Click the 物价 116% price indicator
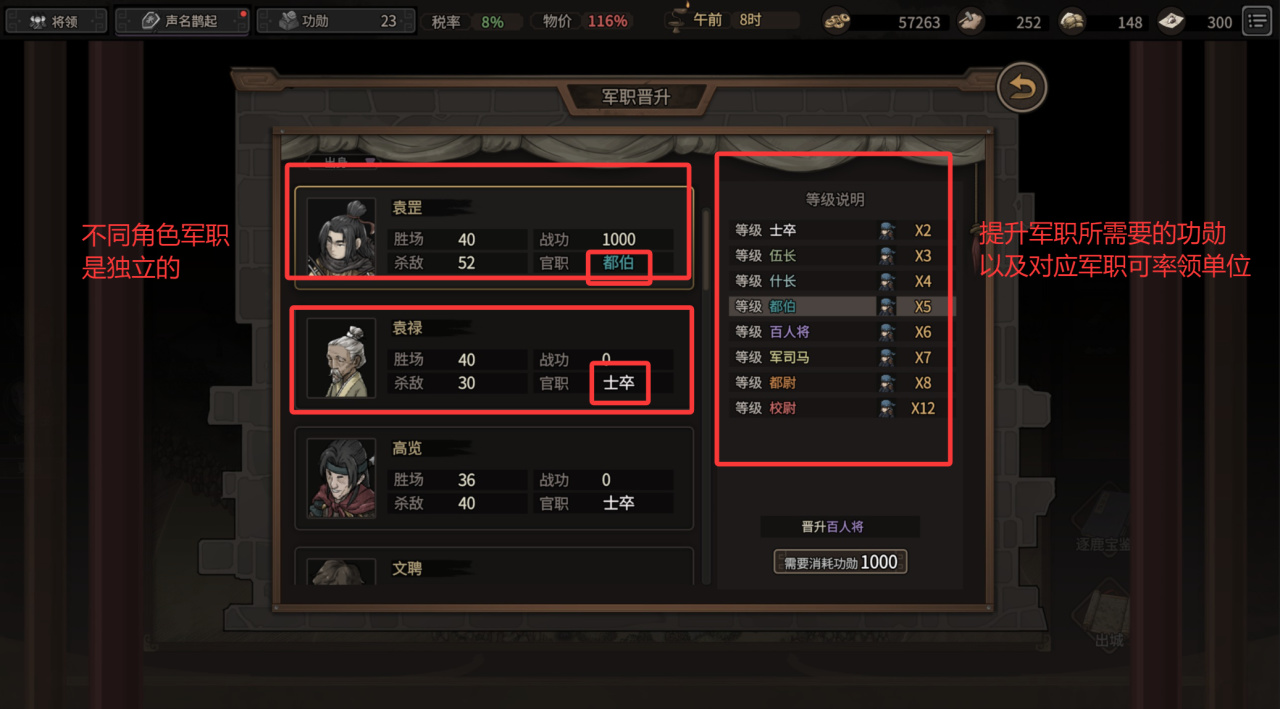Image resolution: width=1280 pixels, height=709 pixels. point(587,21)
